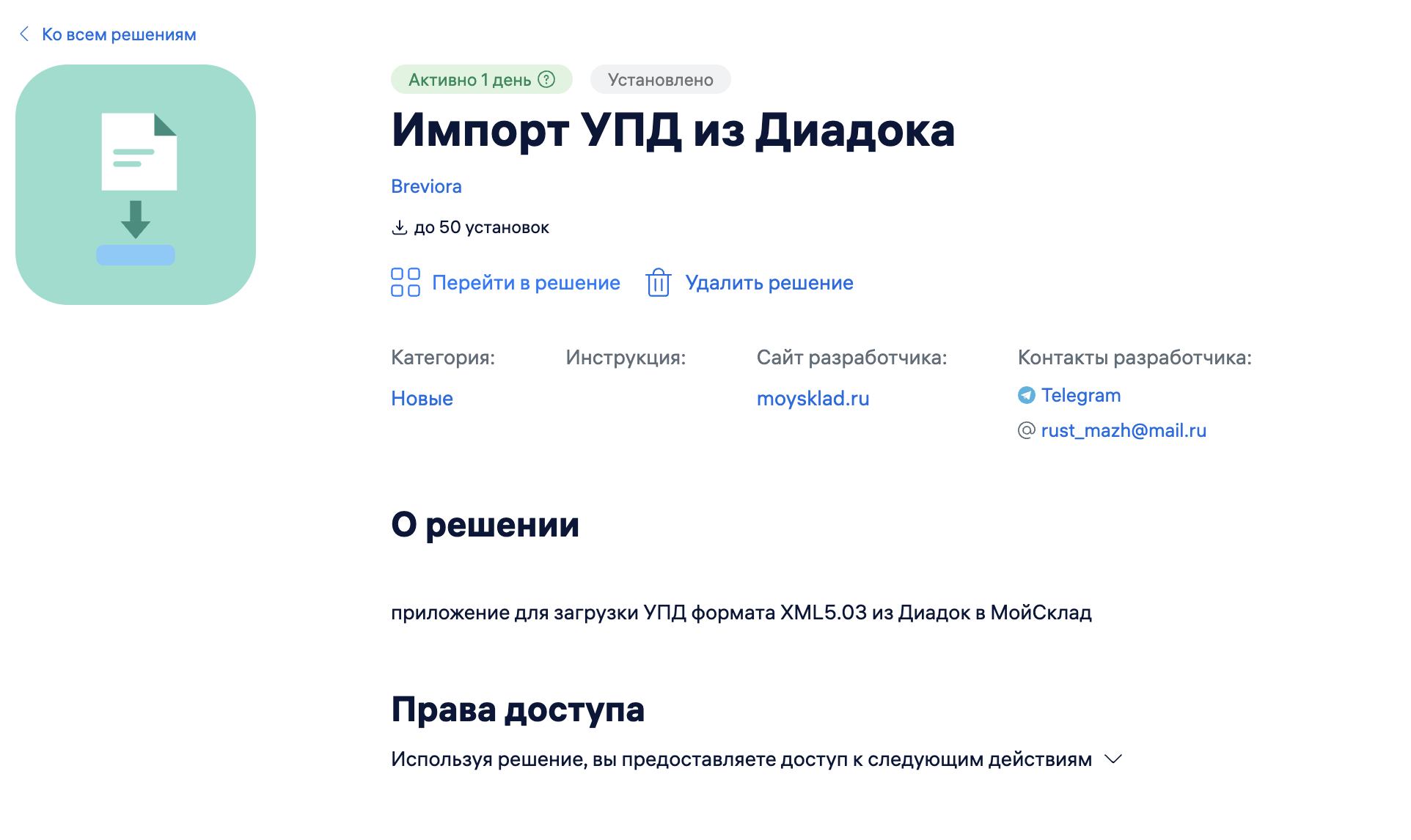Click the 'Установлено' status badge

[660, 79]
